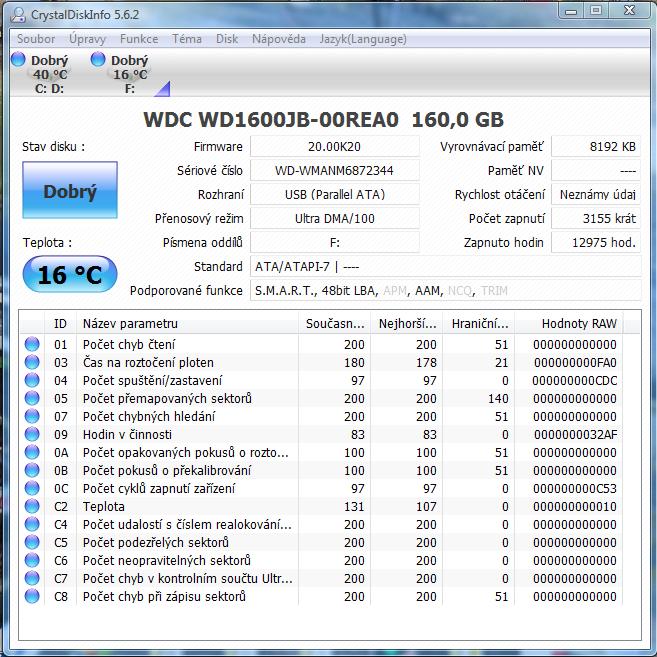This screenshot has height=657, width=657.
Task: Select the F: disk status orb
Action: [x=98, y=59]
